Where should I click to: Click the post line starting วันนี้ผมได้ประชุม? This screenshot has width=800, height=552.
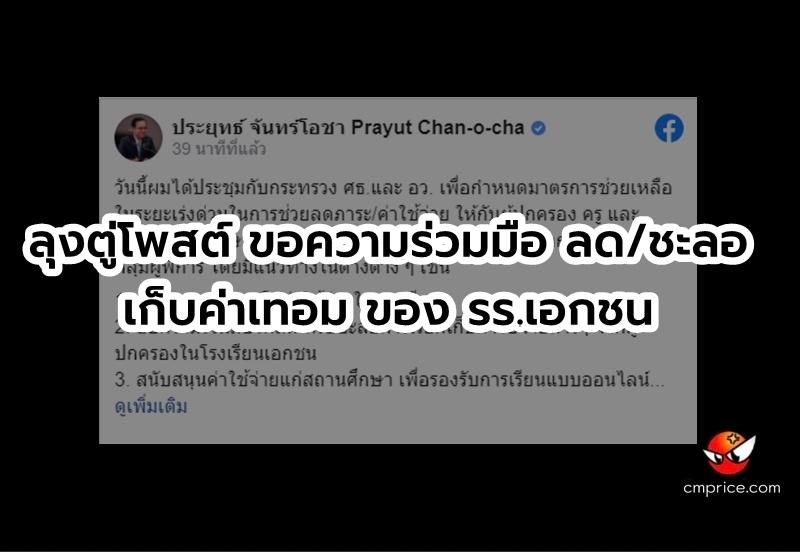[393, 188]
